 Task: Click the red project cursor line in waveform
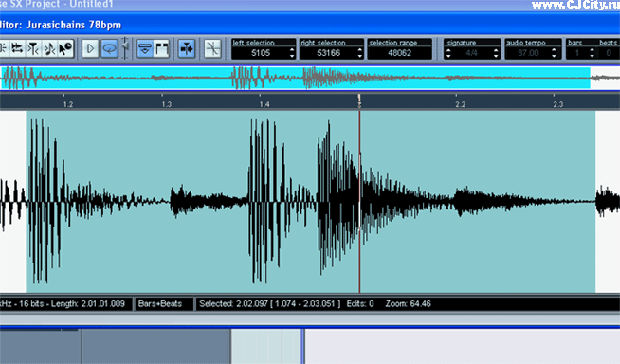[x=359, y=202]
